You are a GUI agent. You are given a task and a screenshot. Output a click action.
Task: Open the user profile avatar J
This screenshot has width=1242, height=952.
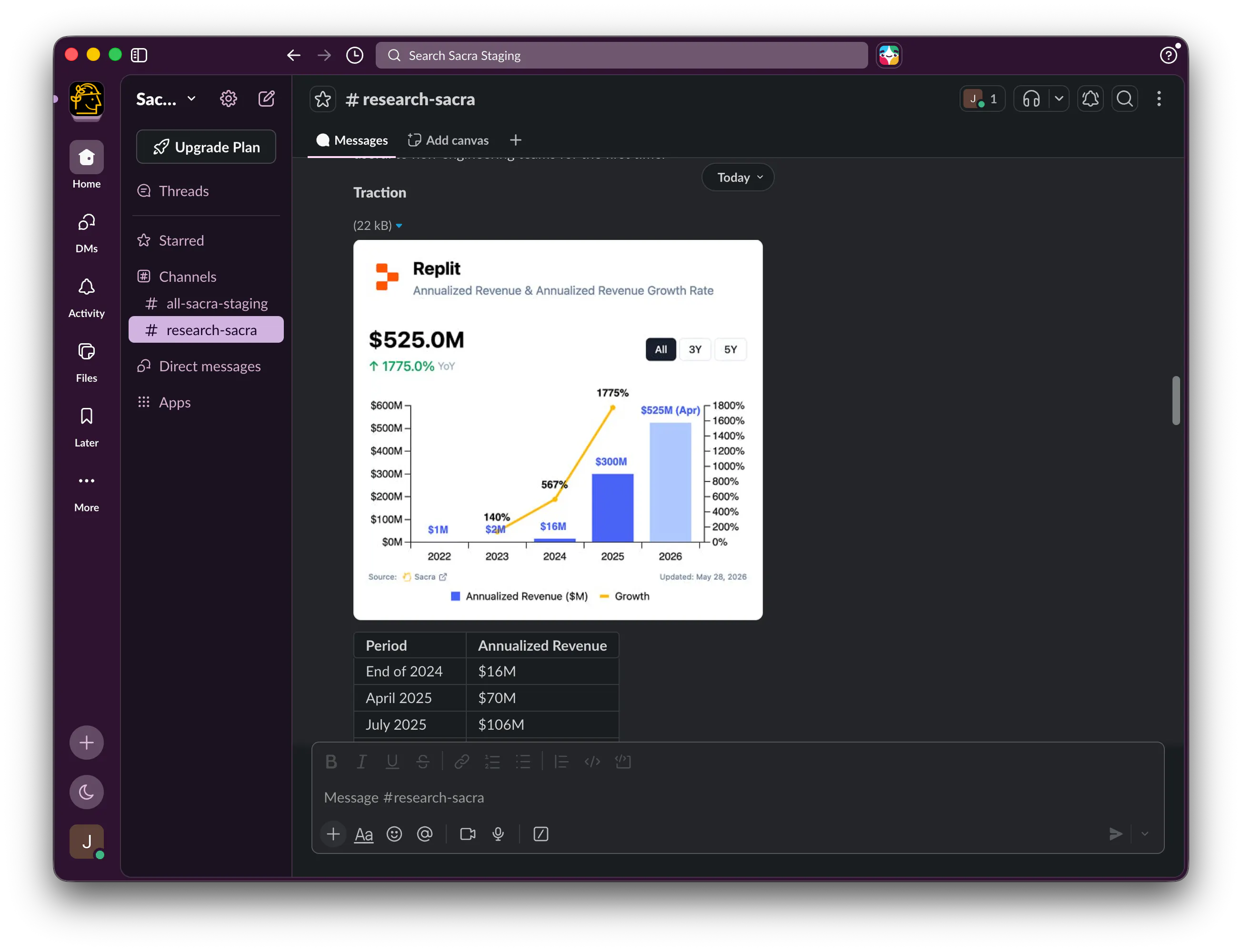coord(86,842)
